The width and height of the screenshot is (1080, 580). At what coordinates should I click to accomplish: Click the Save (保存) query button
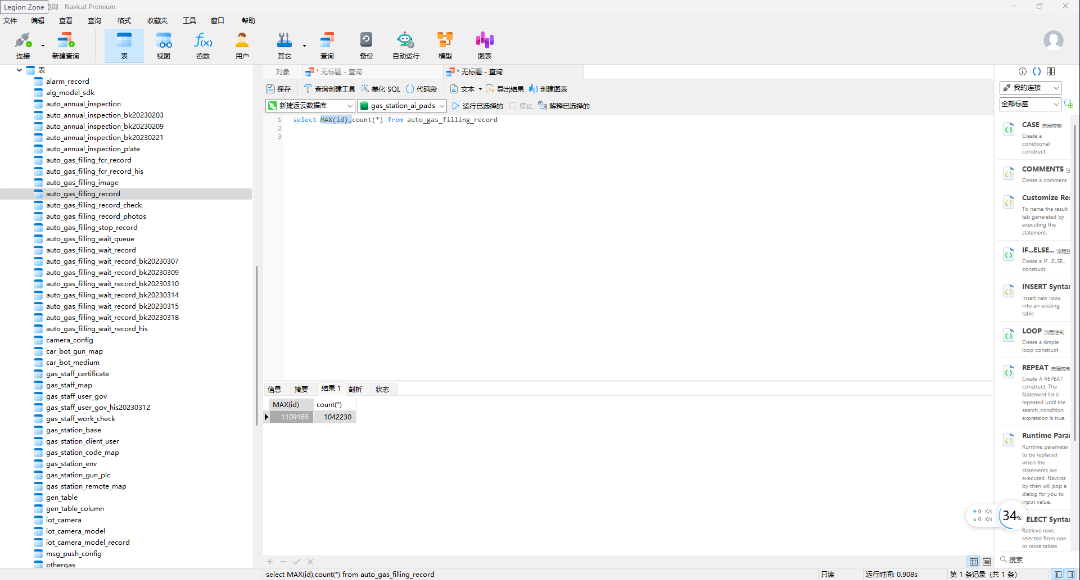278,89
